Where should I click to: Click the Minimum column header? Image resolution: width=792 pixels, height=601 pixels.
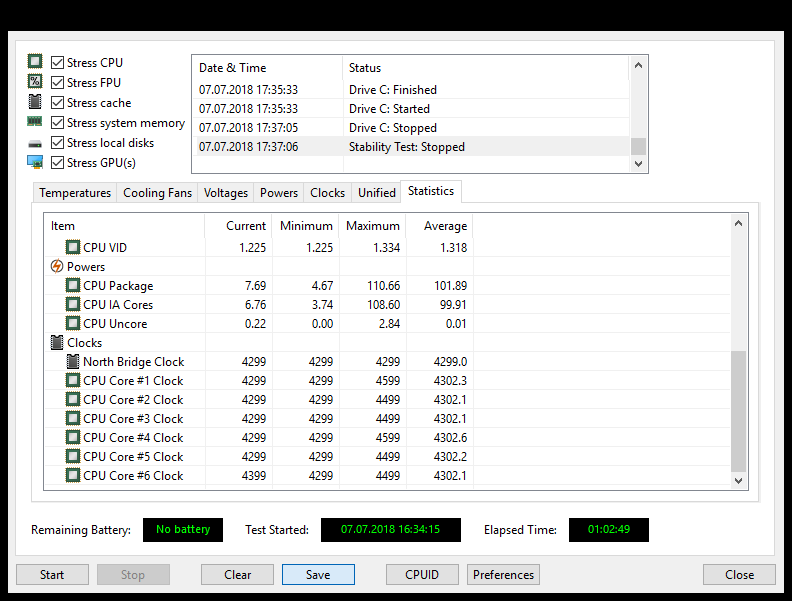[x=306, y=226]
